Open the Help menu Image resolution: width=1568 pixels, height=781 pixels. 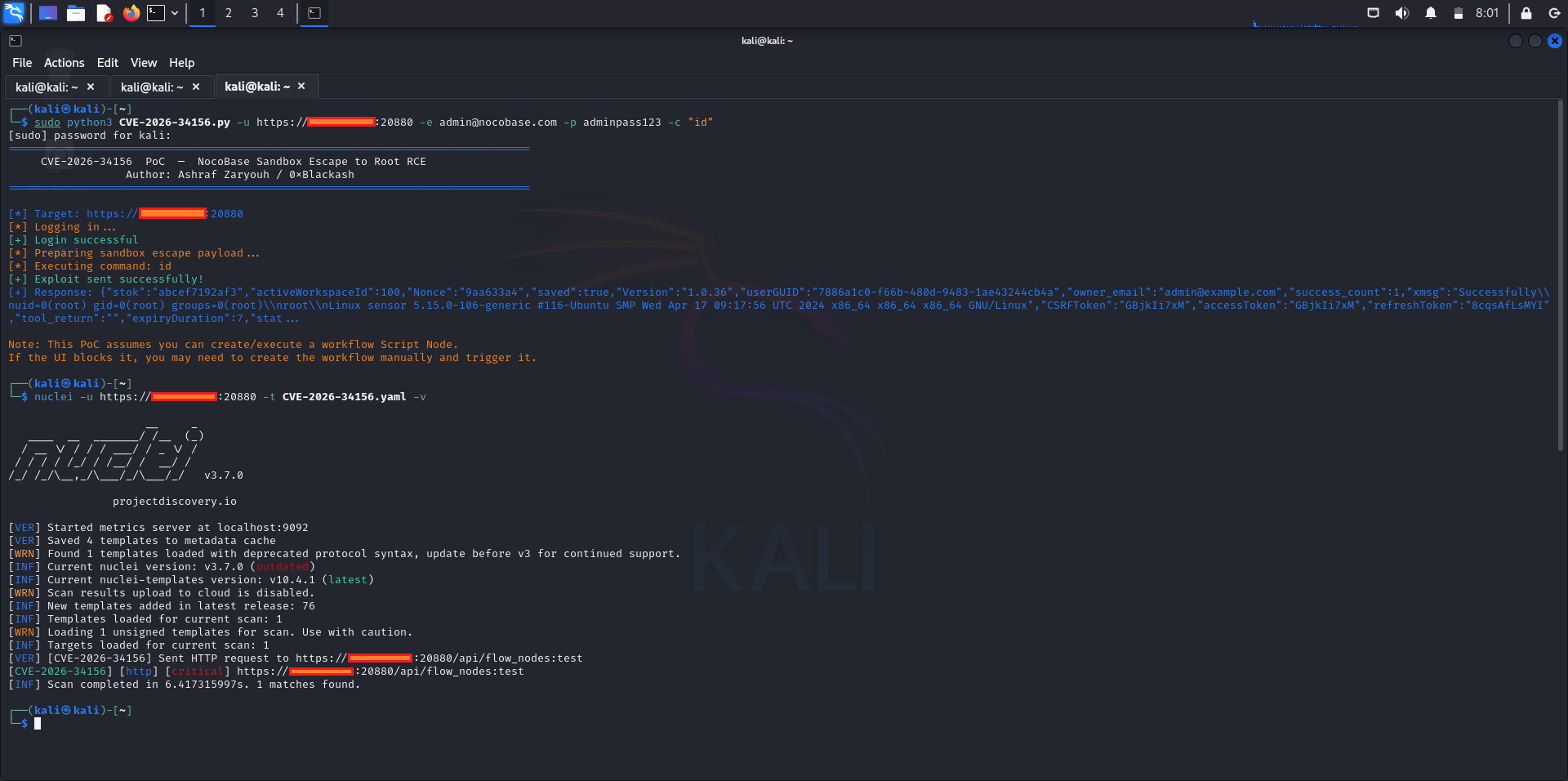coord(181,62)
